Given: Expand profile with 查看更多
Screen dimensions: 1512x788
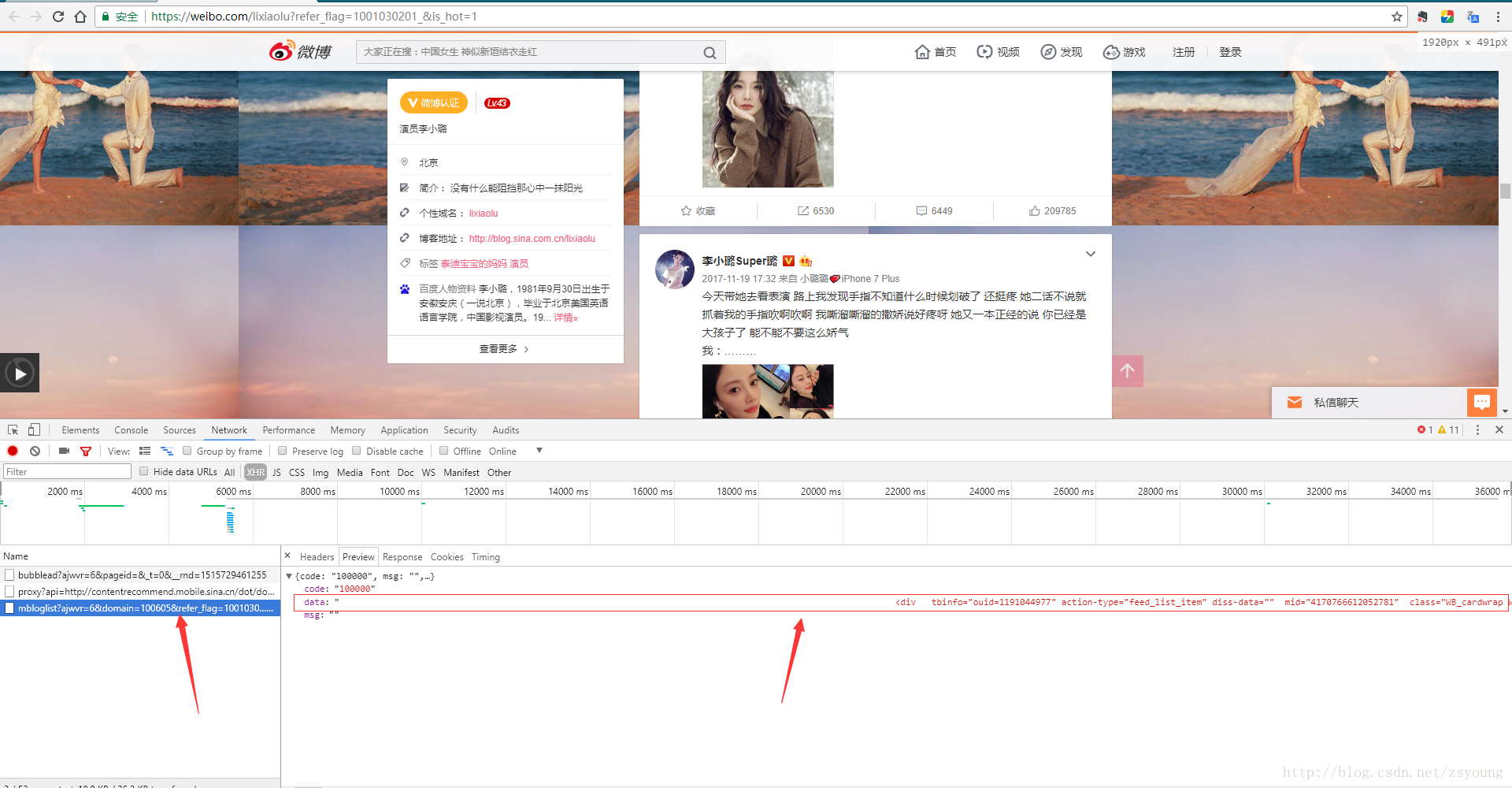Looking at the screenshot, I should click(505, 349).
